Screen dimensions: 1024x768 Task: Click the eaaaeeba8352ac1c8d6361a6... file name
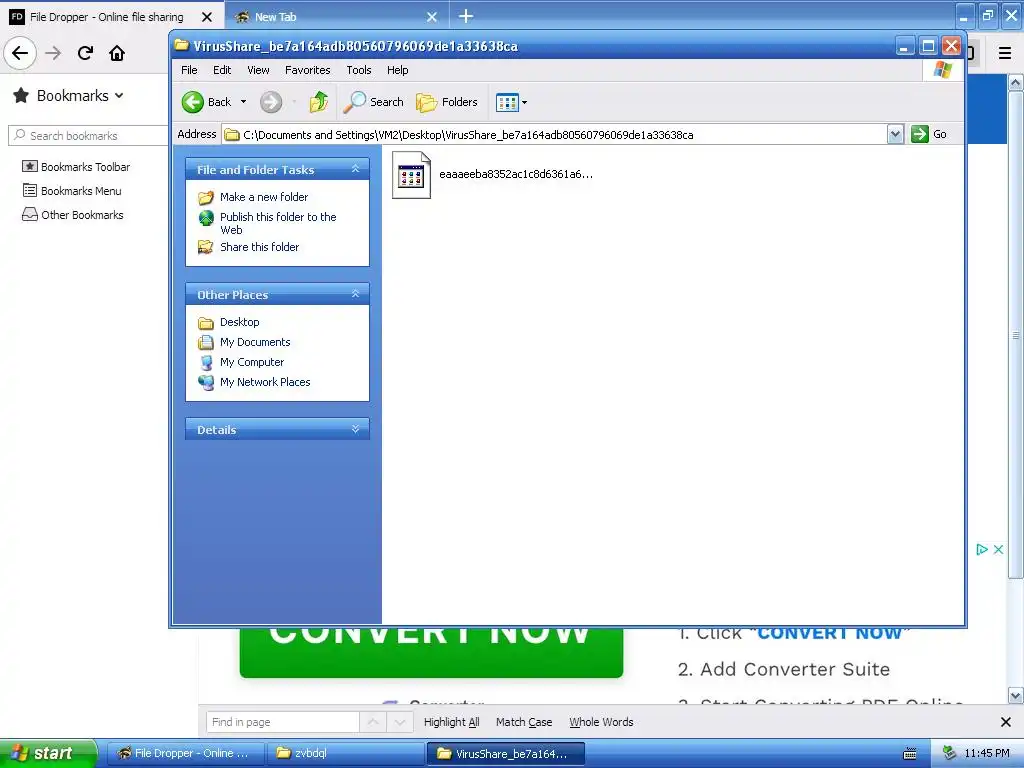coord(516,174)
